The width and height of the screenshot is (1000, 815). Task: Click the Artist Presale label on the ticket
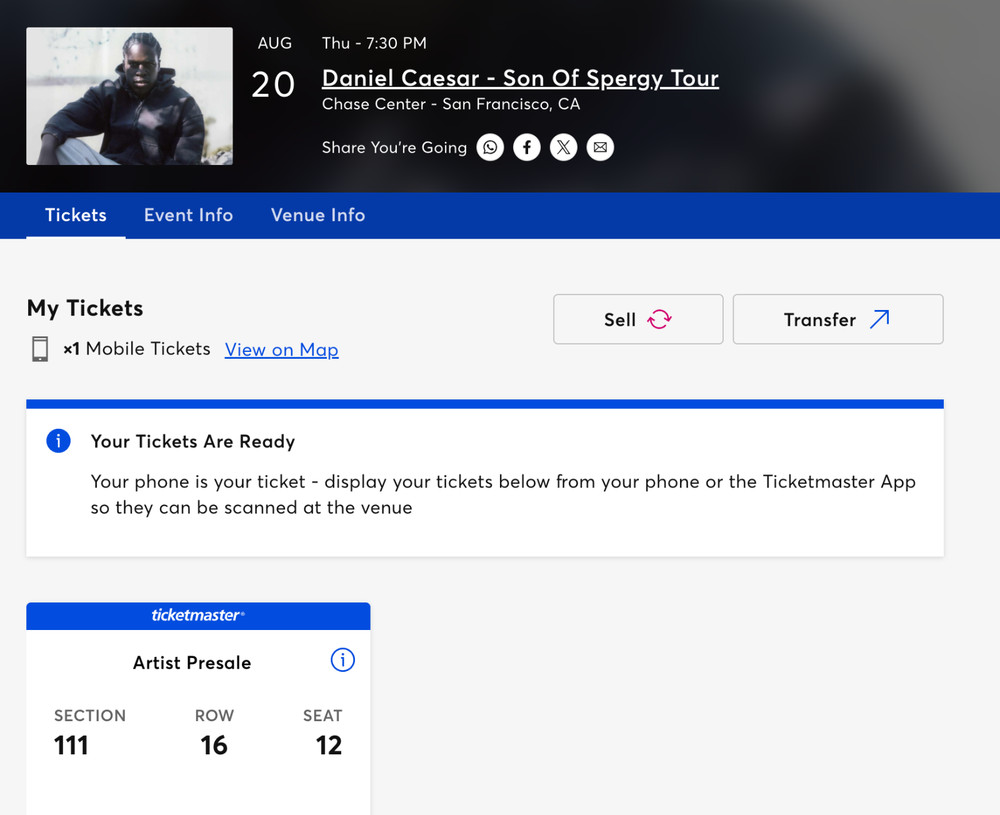(x=191, y=662)
